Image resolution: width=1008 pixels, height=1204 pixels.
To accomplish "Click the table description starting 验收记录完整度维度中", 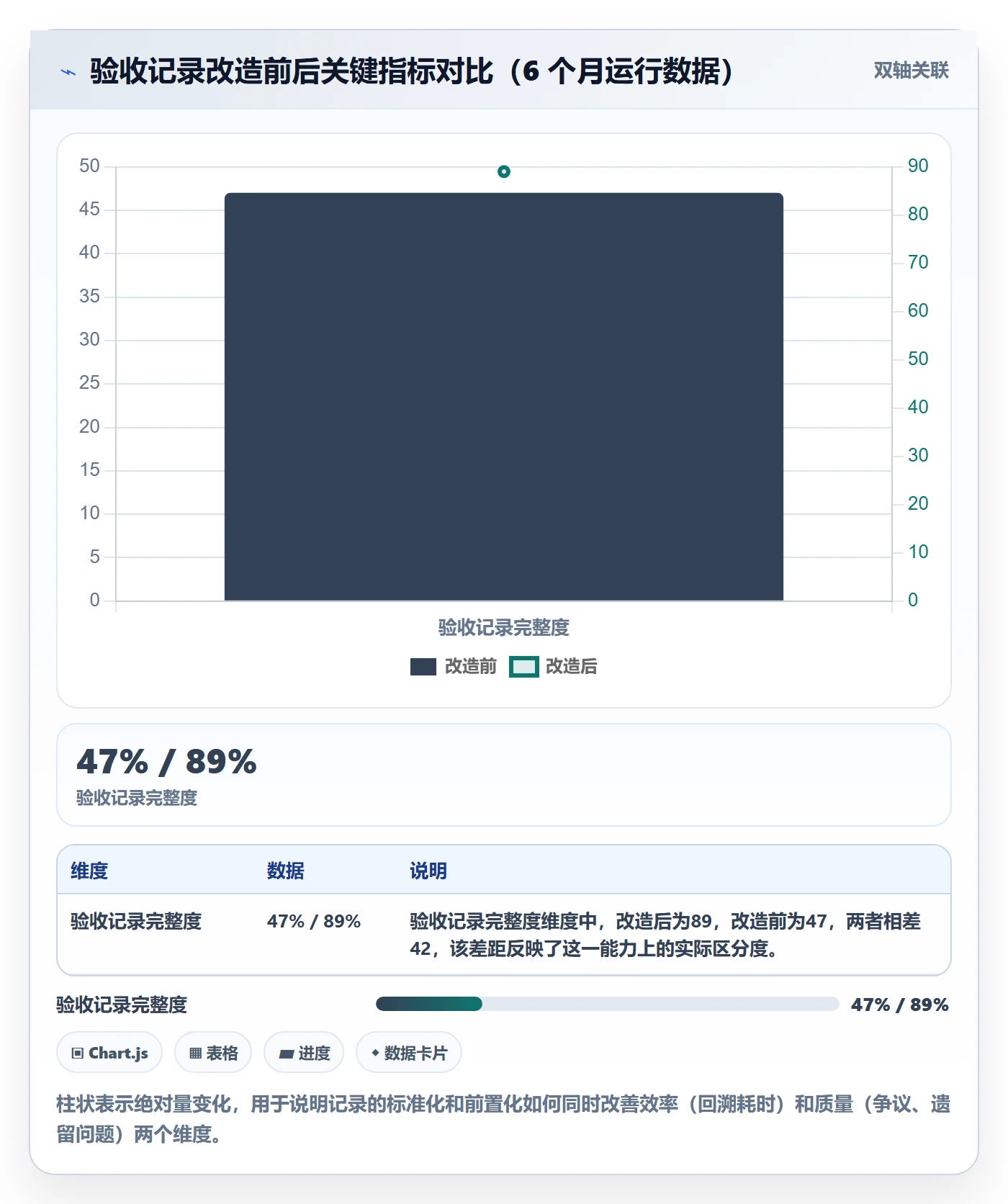I will (665, 935).
